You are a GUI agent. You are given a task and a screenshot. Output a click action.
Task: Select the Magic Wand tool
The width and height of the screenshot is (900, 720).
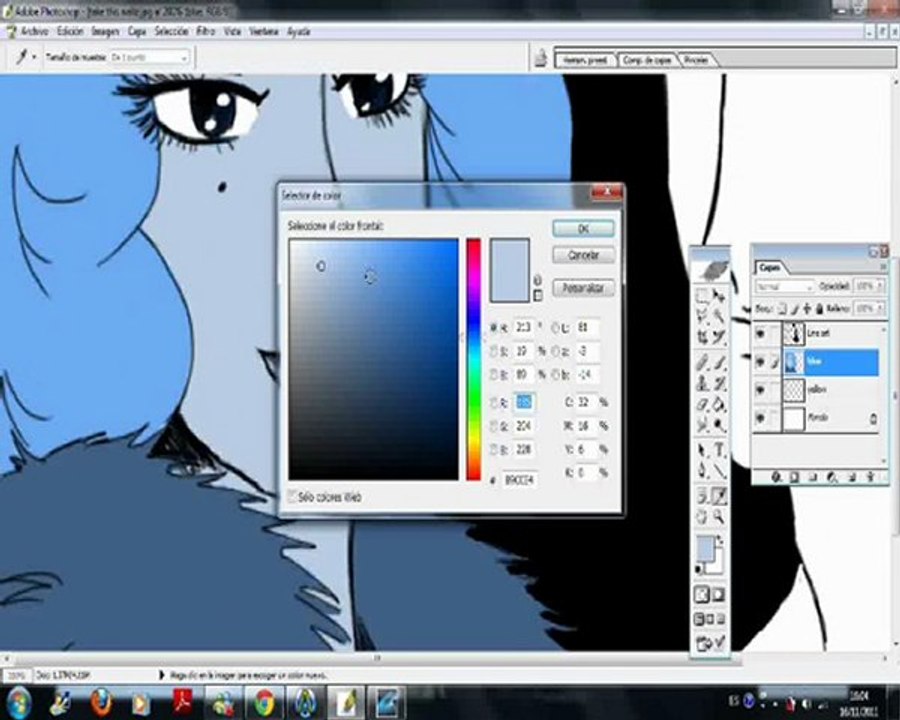point(719,316)
